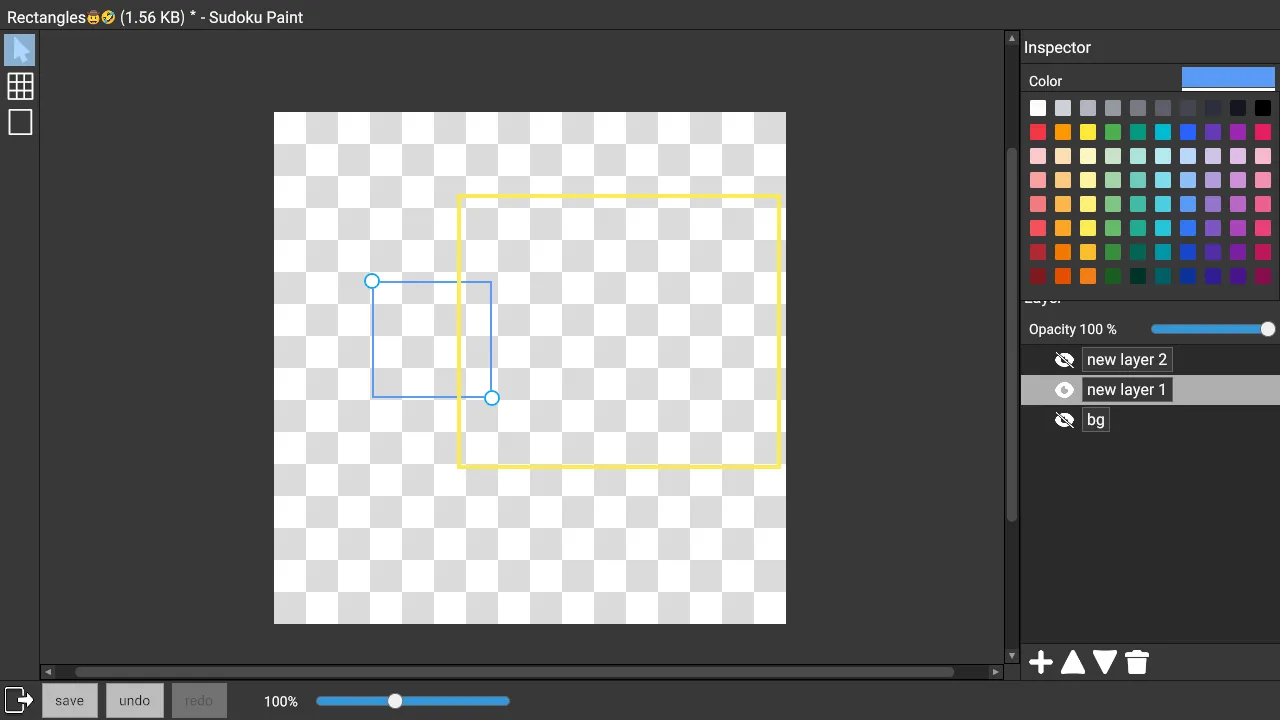Screen dimensions: 1280x720
Task: Click the zoom slider handle
Action: point(395,701)
